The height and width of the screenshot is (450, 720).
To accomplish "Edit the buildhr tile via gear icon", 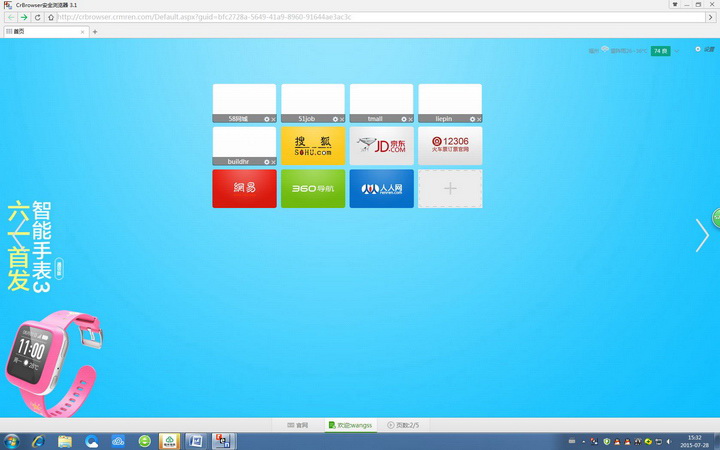I will point(266,162).
